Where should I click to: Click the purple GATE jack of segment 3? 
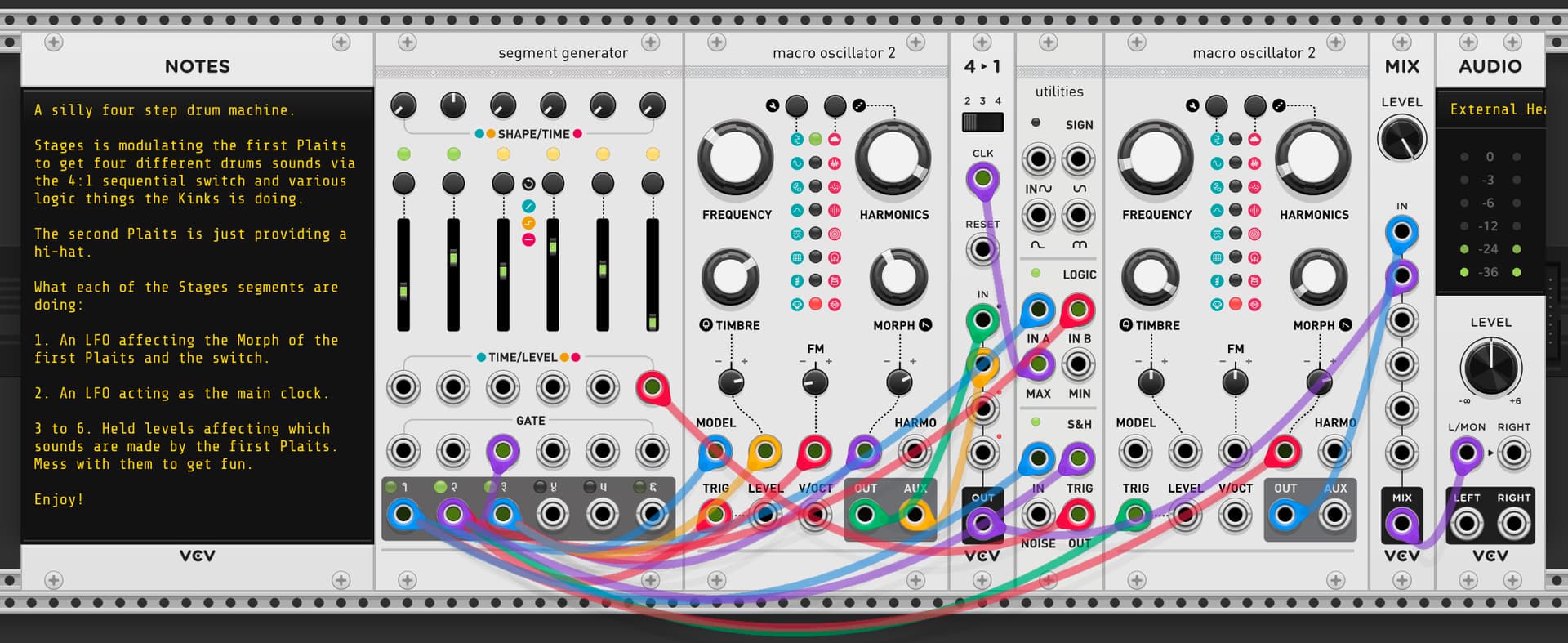pyautogui.click(x=503, y=450)
